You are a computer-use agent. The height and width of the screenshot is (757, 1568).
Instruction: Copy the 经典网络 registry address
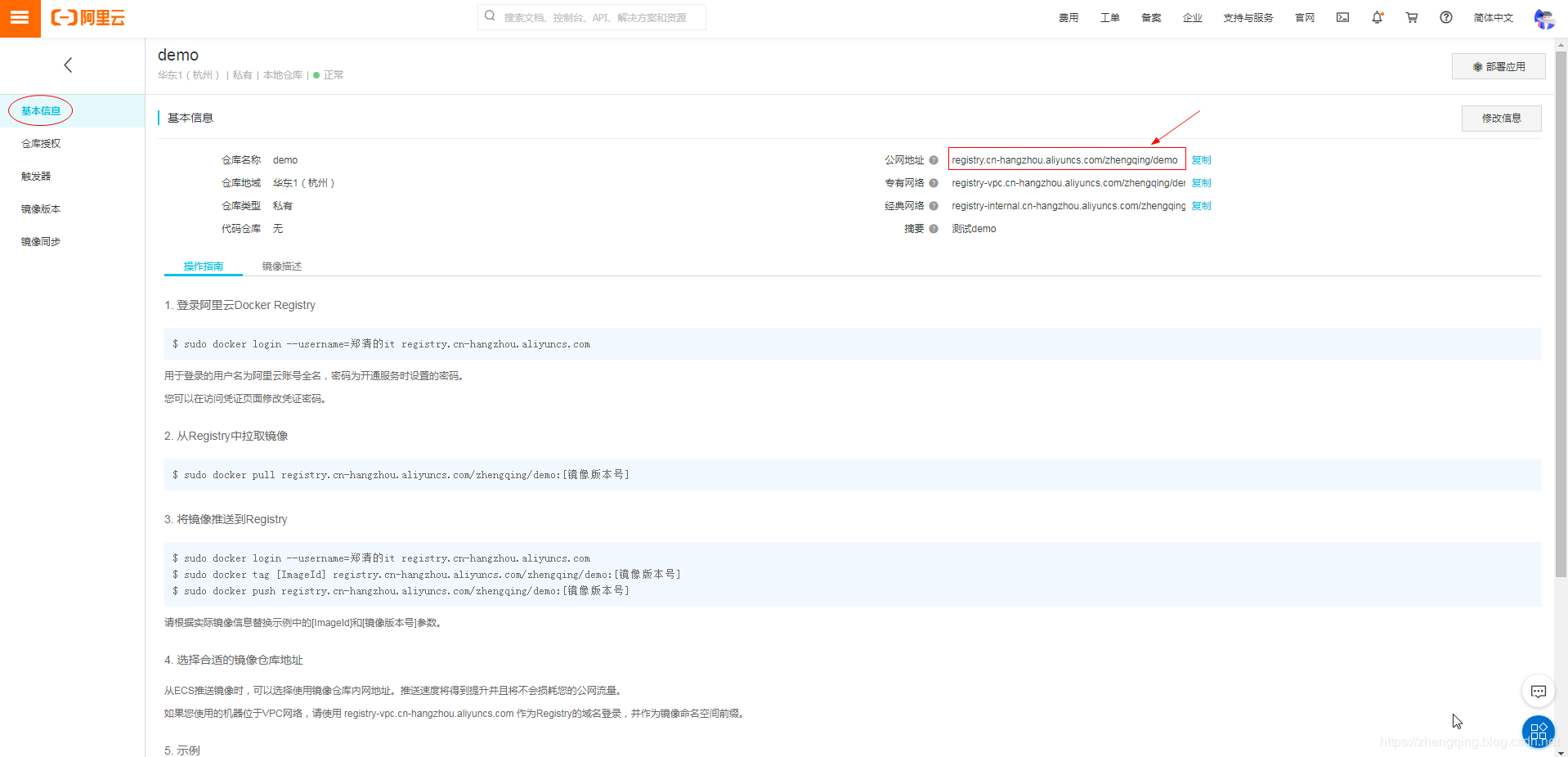[1201, 206]
